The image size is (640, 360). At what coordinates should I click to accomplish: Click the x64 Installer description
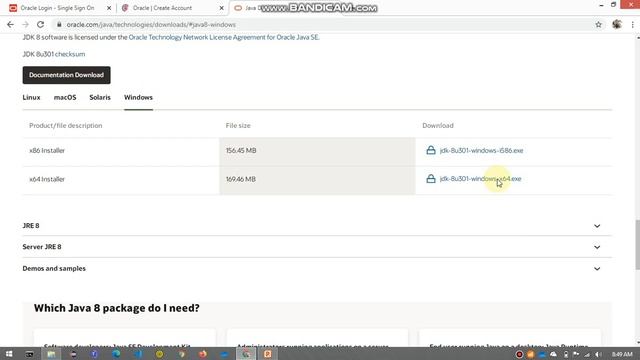(47, 179)
